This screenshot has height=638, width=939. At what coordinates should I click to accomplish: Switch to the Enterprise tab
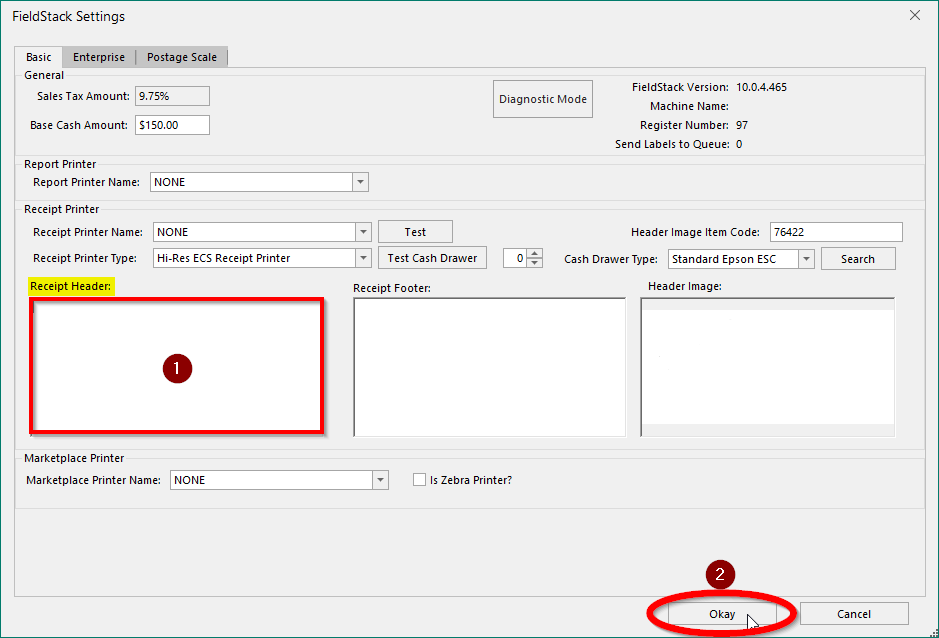99,57
